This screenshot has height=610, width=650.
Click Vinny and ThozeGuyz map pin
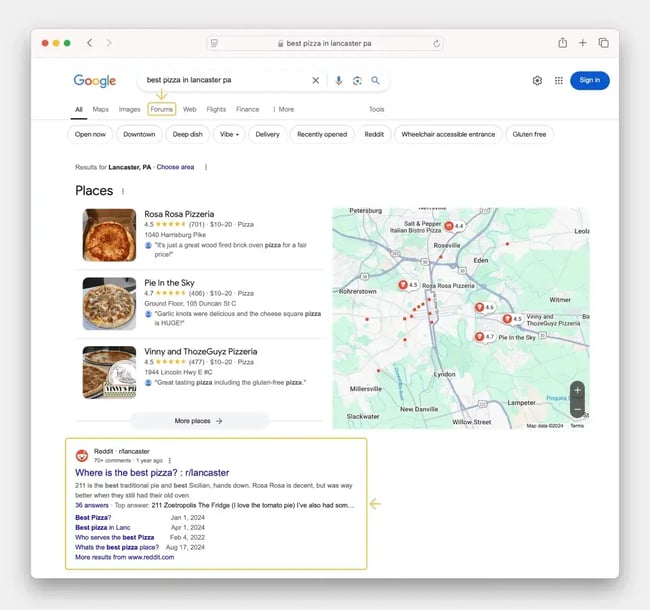pos(507,319)
